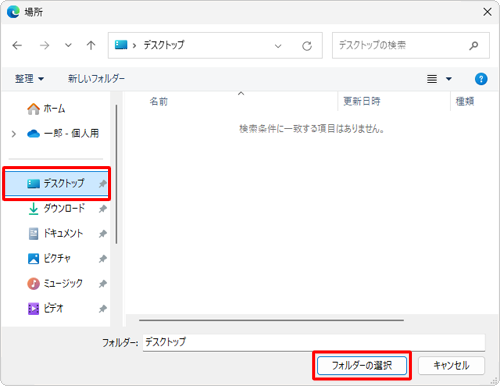Select ホーム in the sidebar

point(54,109)
